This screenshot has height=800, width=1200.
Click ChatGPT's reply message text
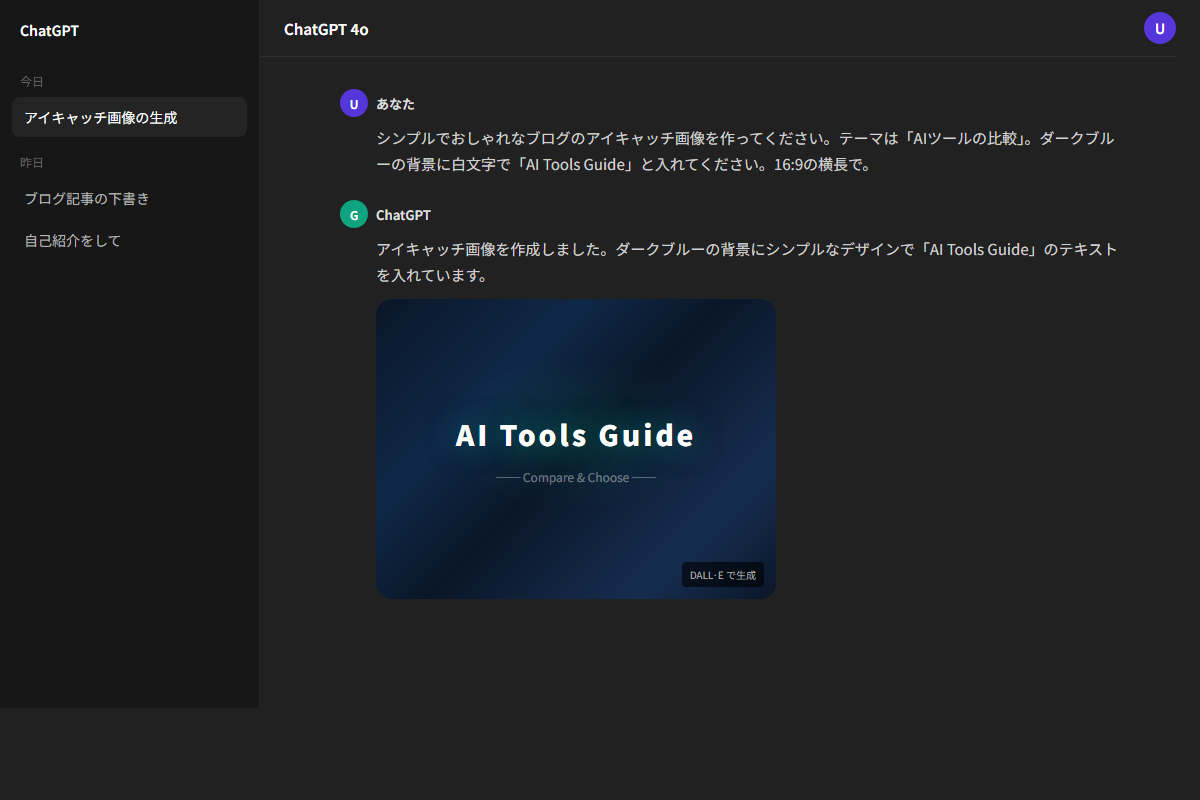tap(745, 262)
